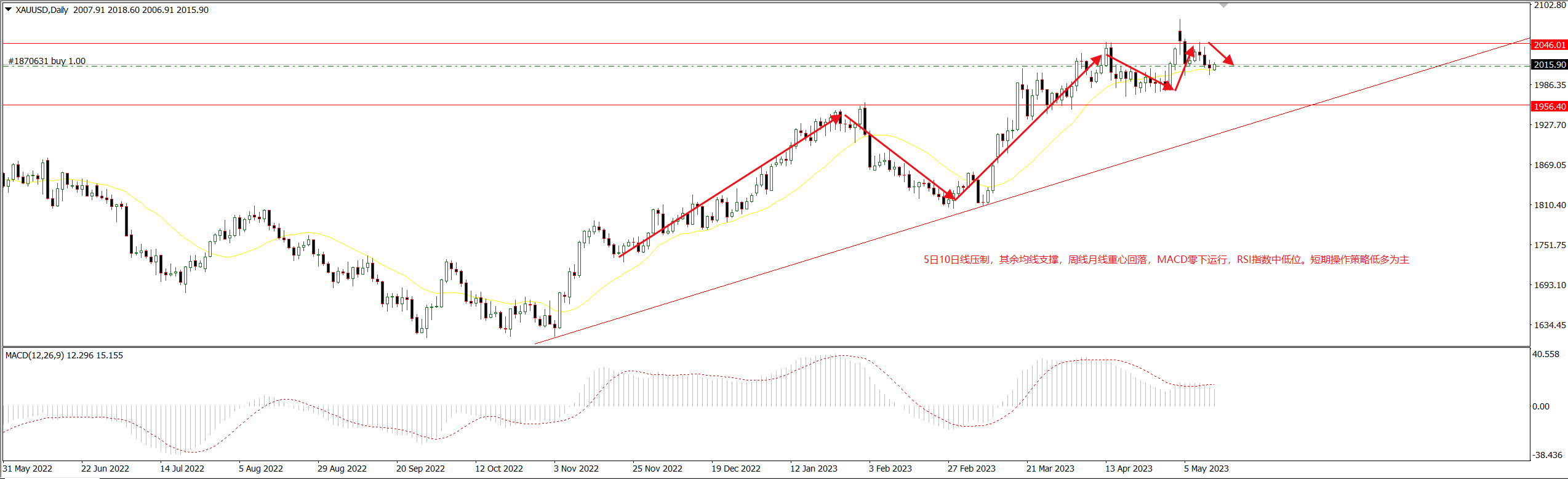Image resolution: width=1568 pixels, height=479 pixels.
Task: Click the 27 Feb 2023 date label
Action: click(x=972, y=469)
